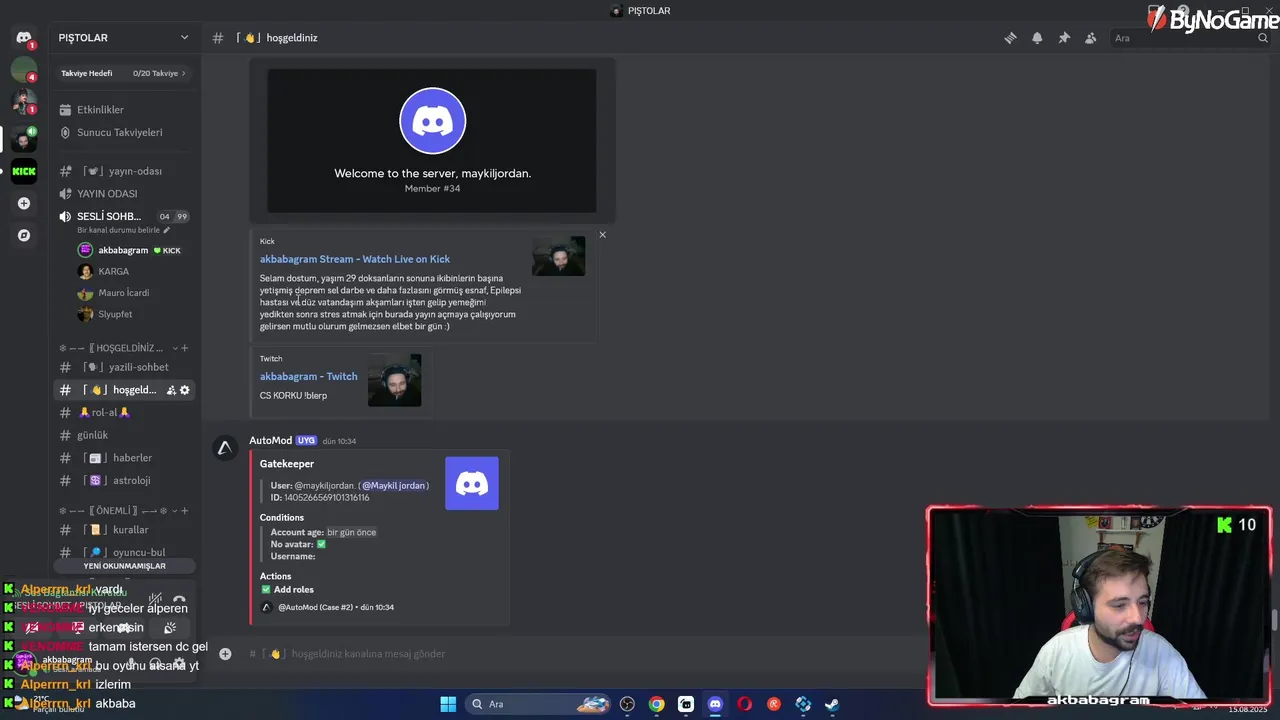Open yazili-sohbet channel
The image size is (1280, 720).
point(124,367)
